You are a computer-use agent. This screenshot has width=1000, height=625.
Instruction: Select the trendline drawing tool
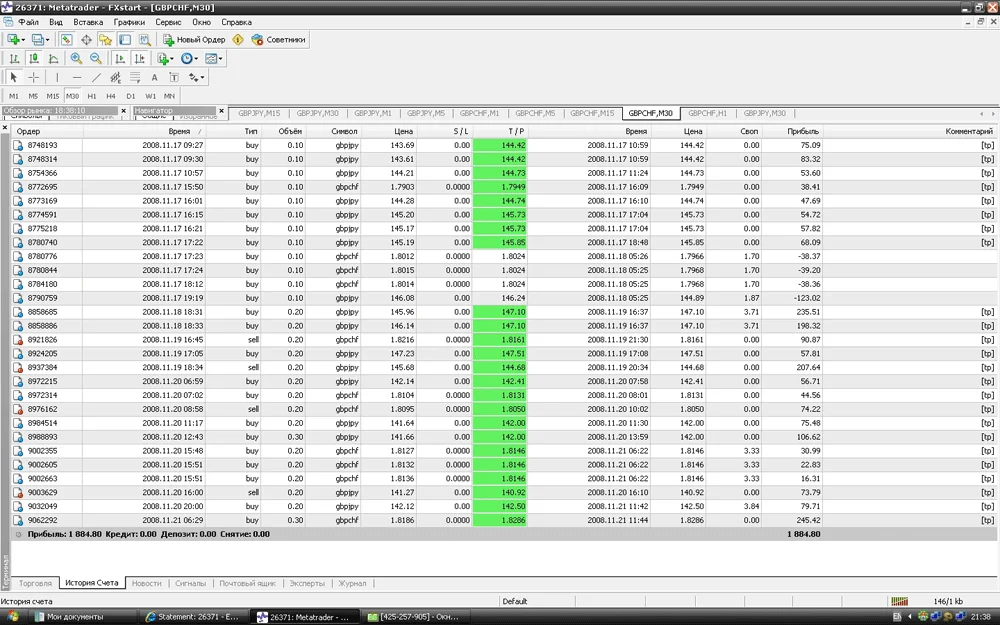[96, 77]
